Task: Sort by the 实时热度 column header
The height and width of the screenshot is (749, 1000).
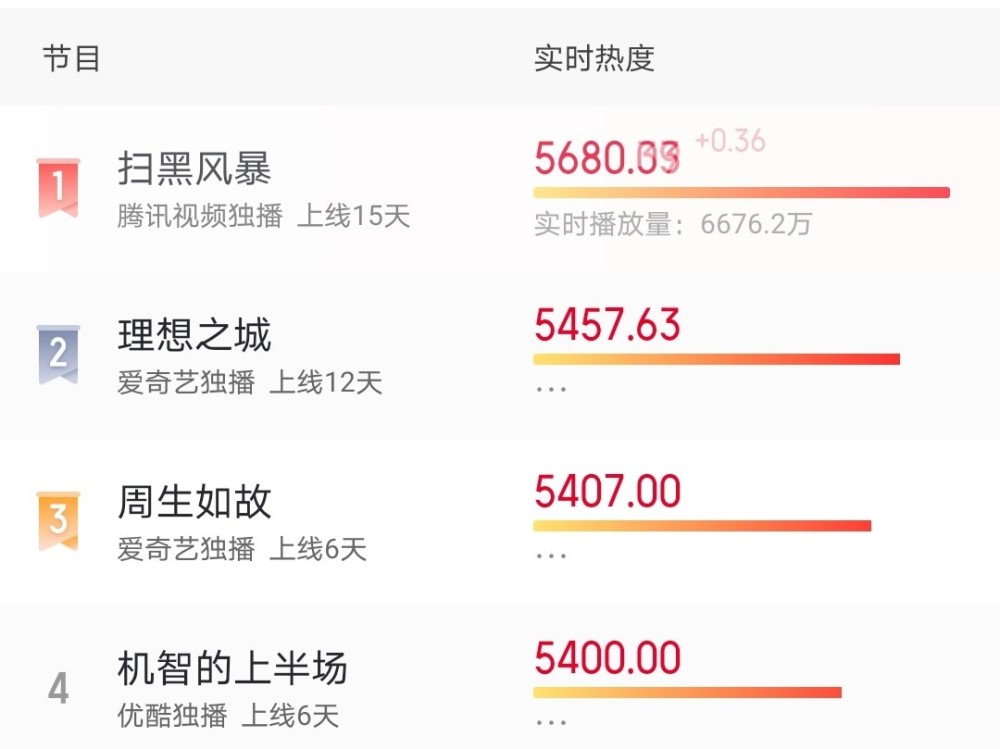Action: [594, 59]
